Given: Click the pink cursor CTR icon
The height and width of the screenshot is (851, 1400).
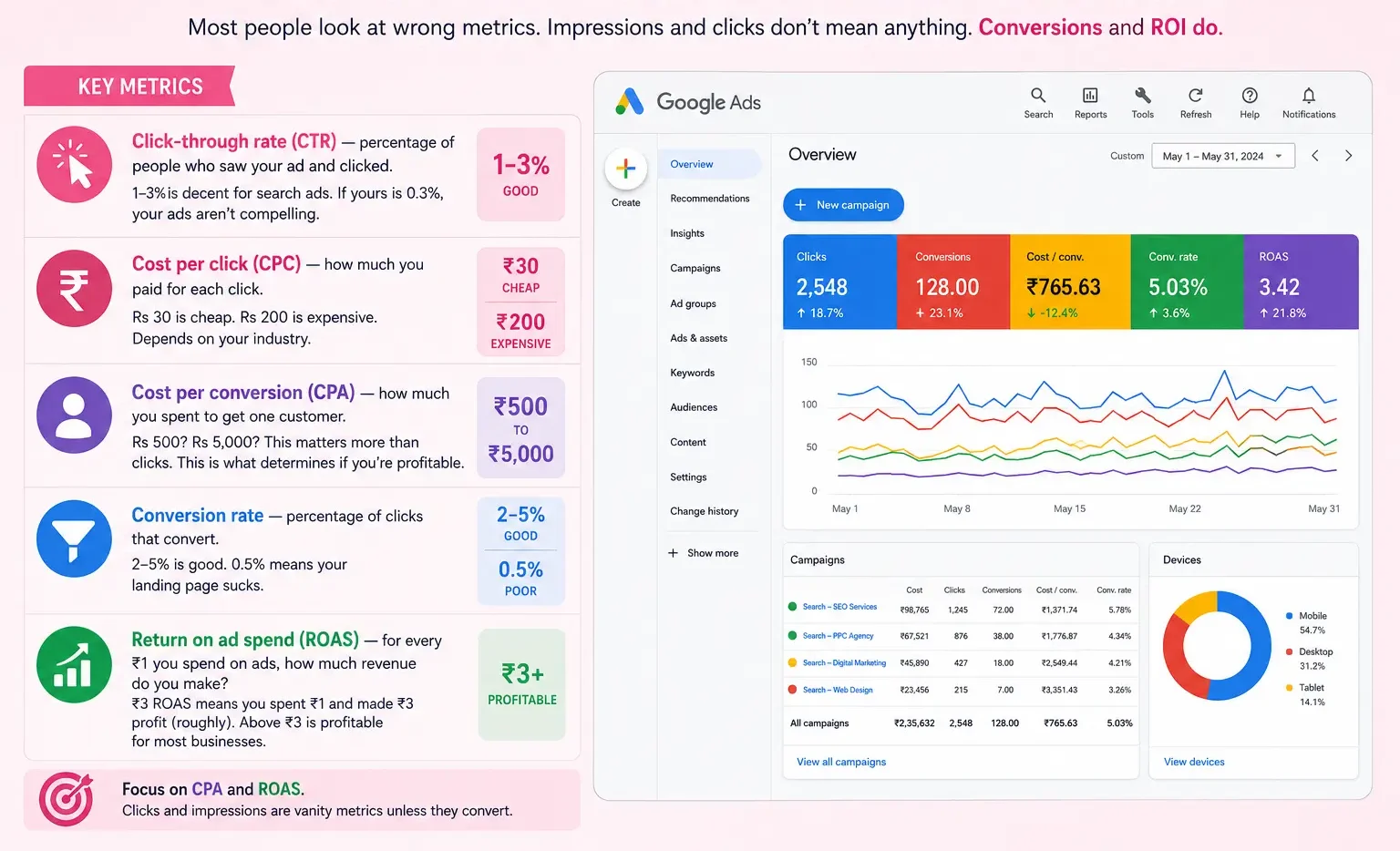Looking at the screenshot, I should (74, 164).
